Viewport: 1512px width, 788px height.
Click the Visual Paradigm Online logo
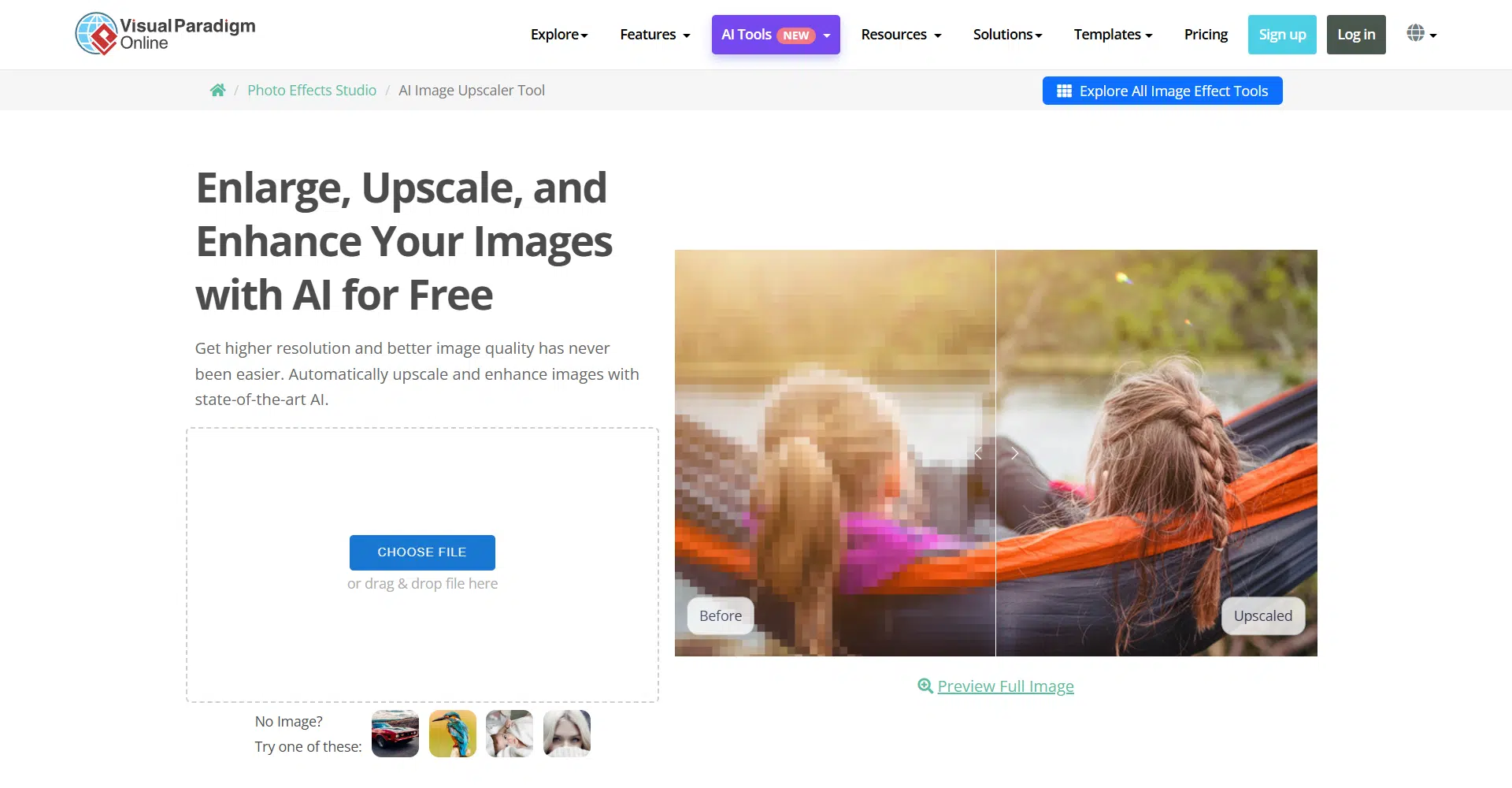(165, 34)
